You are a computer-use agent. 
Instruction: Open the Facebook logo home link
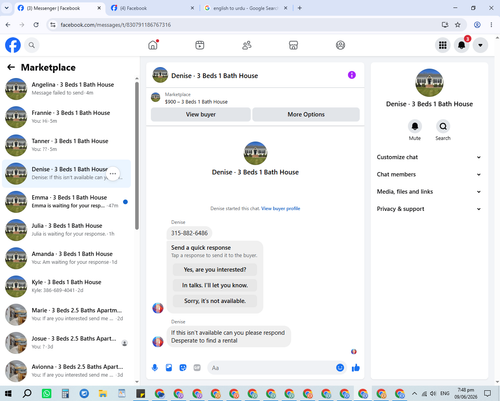[13, 45]
